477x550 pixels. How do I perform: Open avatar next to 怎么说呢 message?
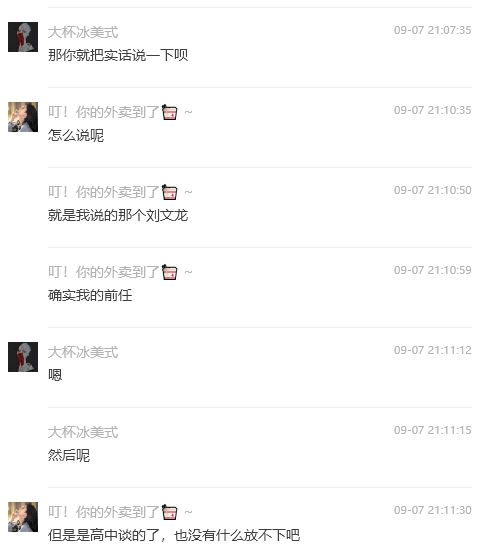coord(23,117)
